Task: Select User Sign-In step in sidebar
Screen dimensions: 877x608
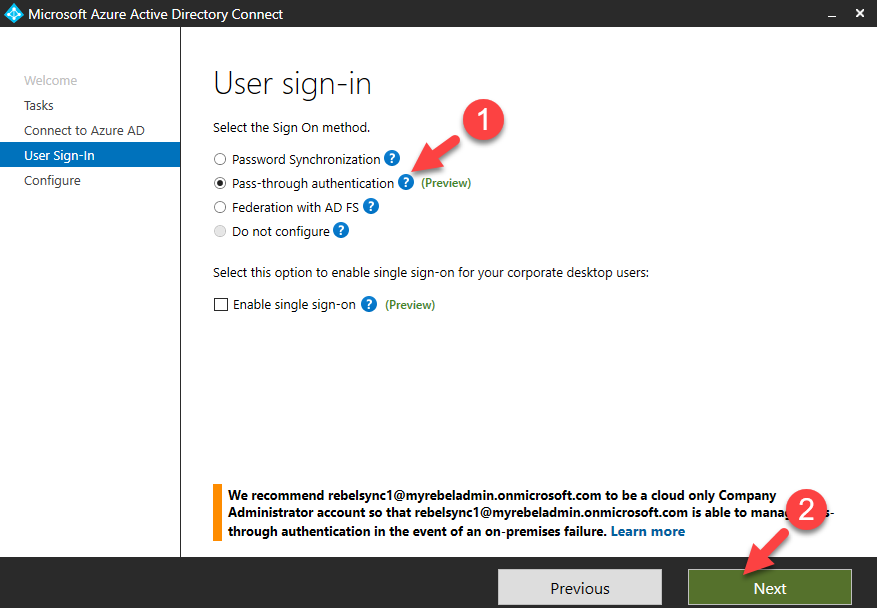Action: tap(90, 155)
